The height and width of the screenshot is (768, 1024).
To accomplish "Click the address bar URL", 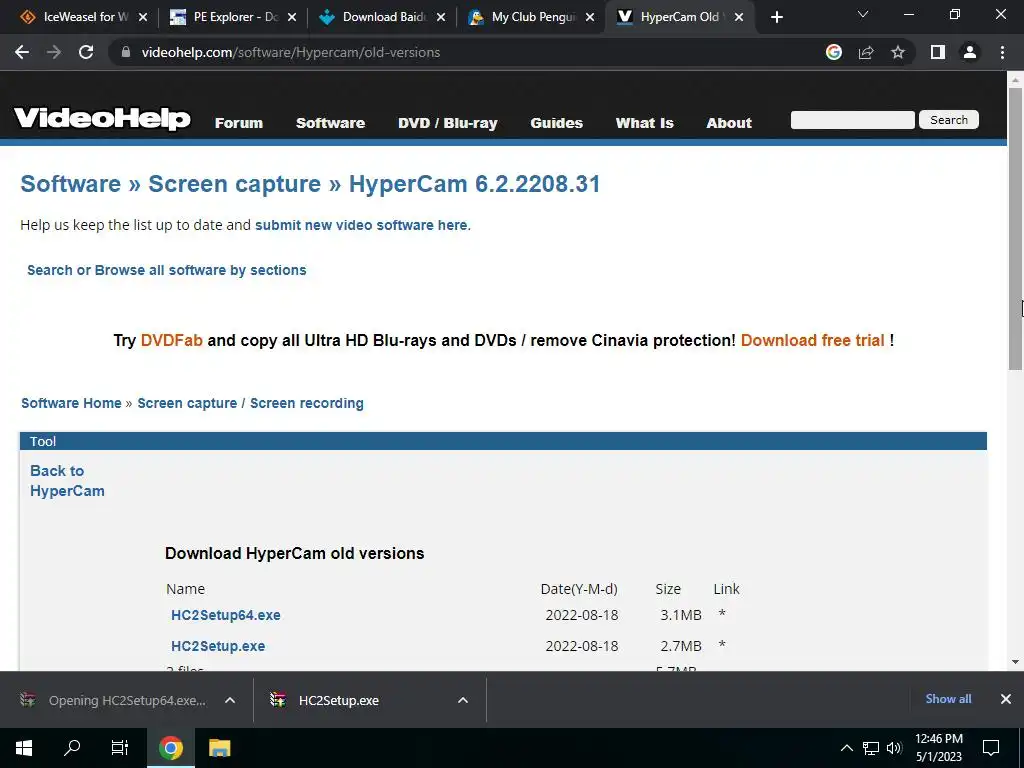I will coord(291,52).
